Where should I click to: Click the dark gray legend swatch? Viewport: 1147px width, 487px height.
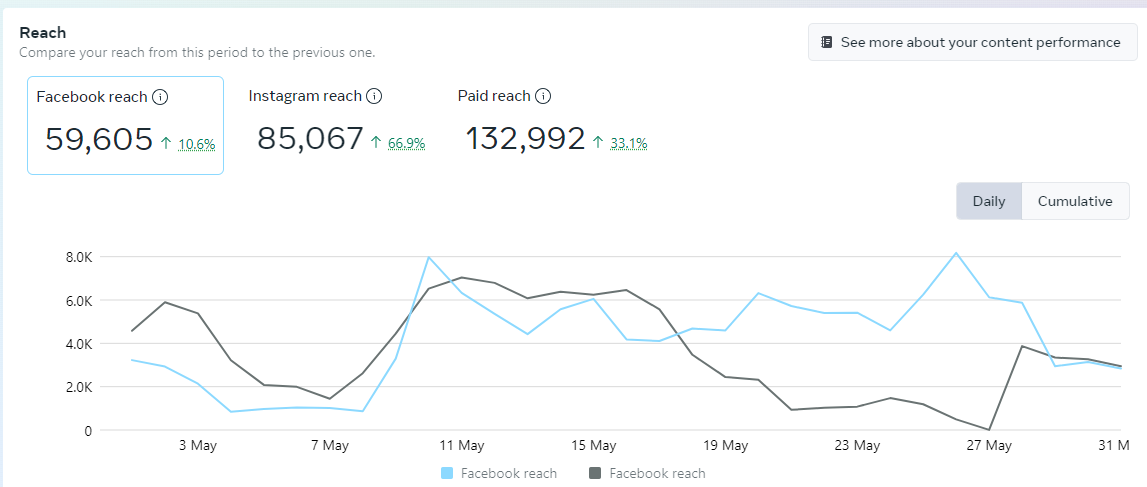click(596, 474)
